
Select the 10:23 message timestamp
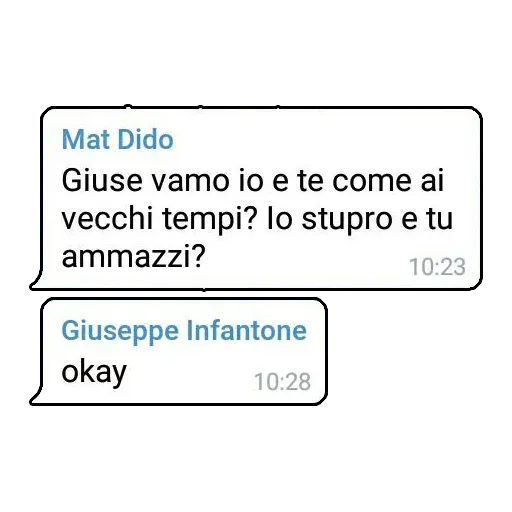[437, 267]
